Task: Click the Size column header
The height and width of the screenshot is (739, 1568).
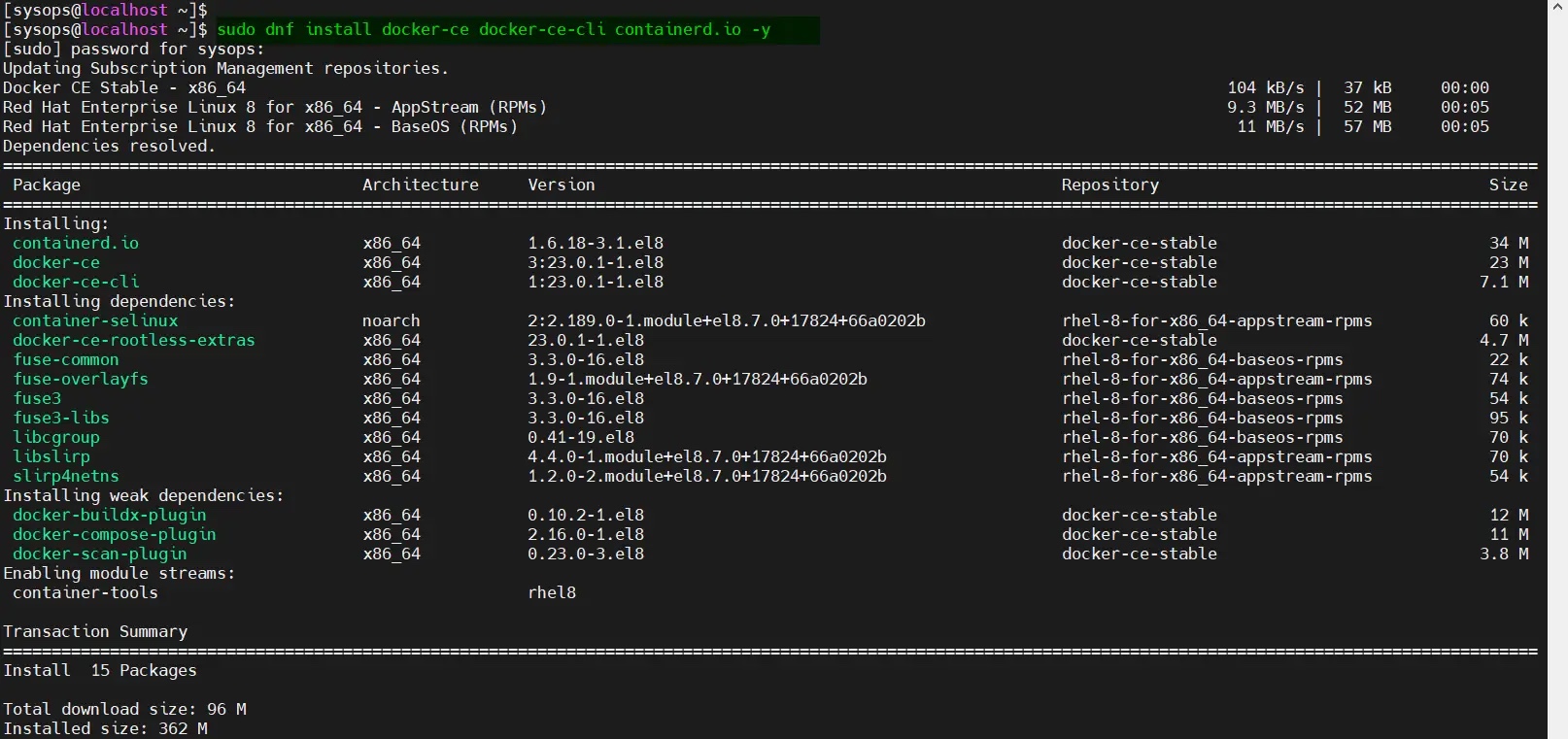Action: pos(1508,185)
